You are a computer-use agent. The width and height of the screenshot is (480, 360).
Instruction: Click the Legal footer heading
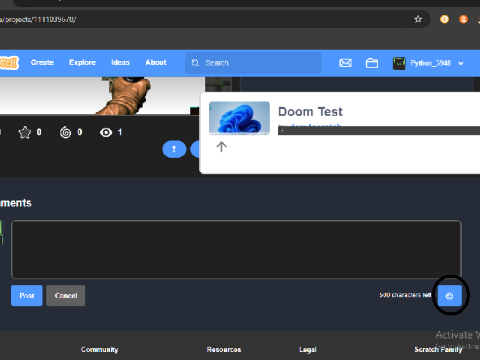pyautogui.click(x=308, y=349)
